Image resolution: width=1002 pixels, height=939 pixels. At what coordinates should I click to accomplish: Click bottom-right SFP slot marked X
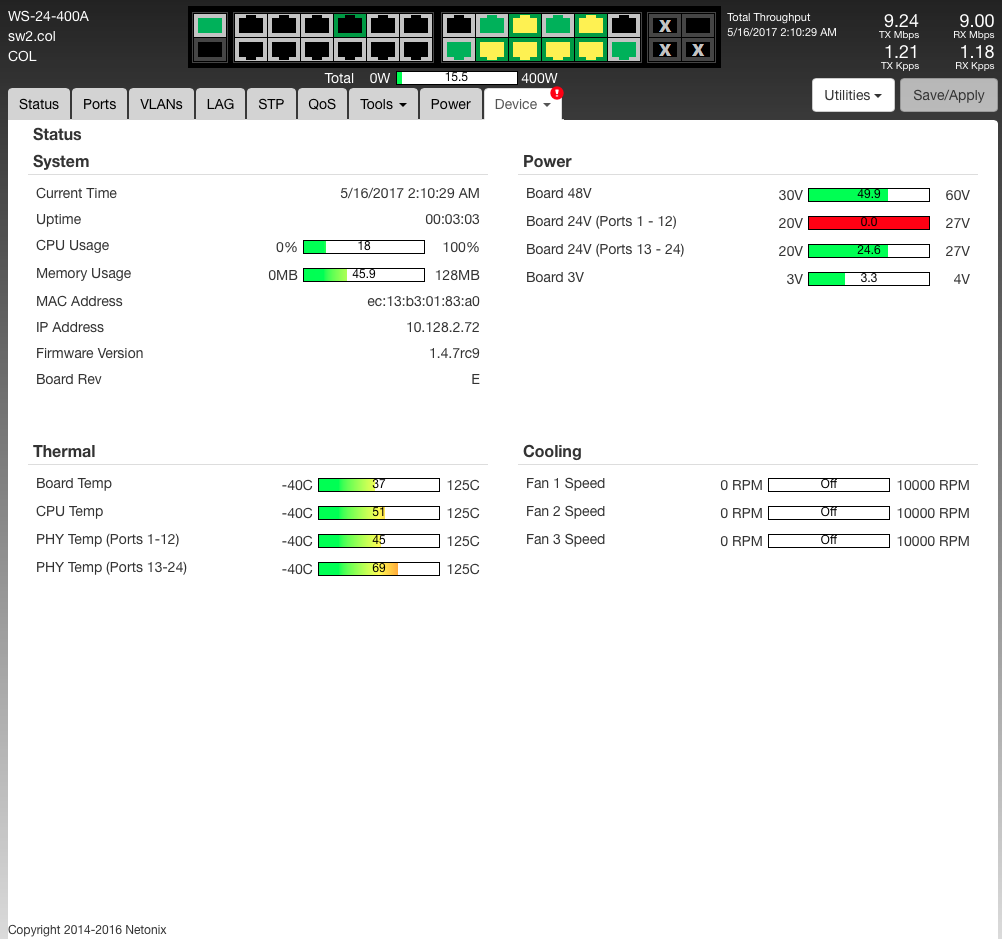(698, 49)
